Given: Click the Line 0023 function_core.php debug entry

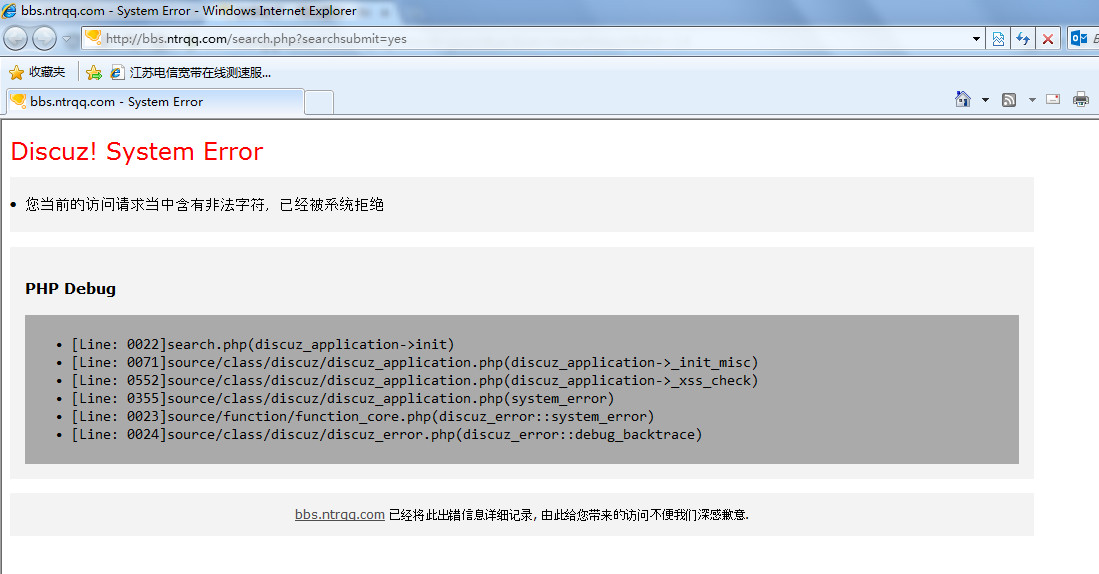Looking at the screenshot, I should [x=362, y=416].
